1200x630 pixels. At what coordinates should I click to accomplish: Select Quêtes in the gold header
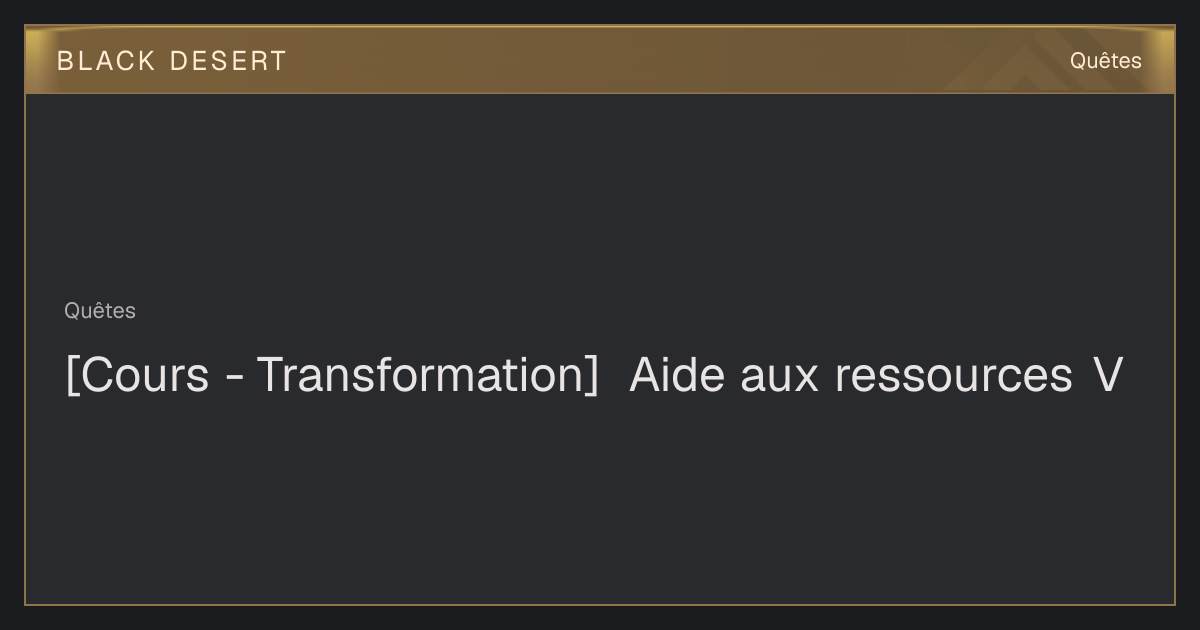(x=1105, y=60)
